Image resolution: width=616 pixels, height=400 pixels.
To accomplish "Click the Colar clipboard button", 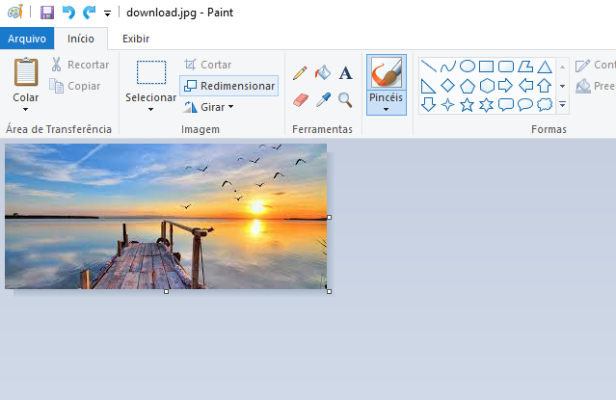I will point(26,74).
